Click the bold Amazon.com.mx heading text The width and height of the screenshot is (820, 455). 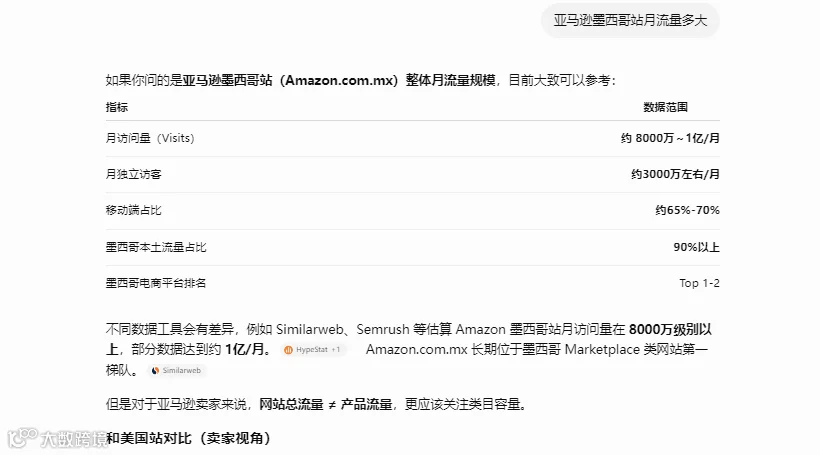pos(339,81)
